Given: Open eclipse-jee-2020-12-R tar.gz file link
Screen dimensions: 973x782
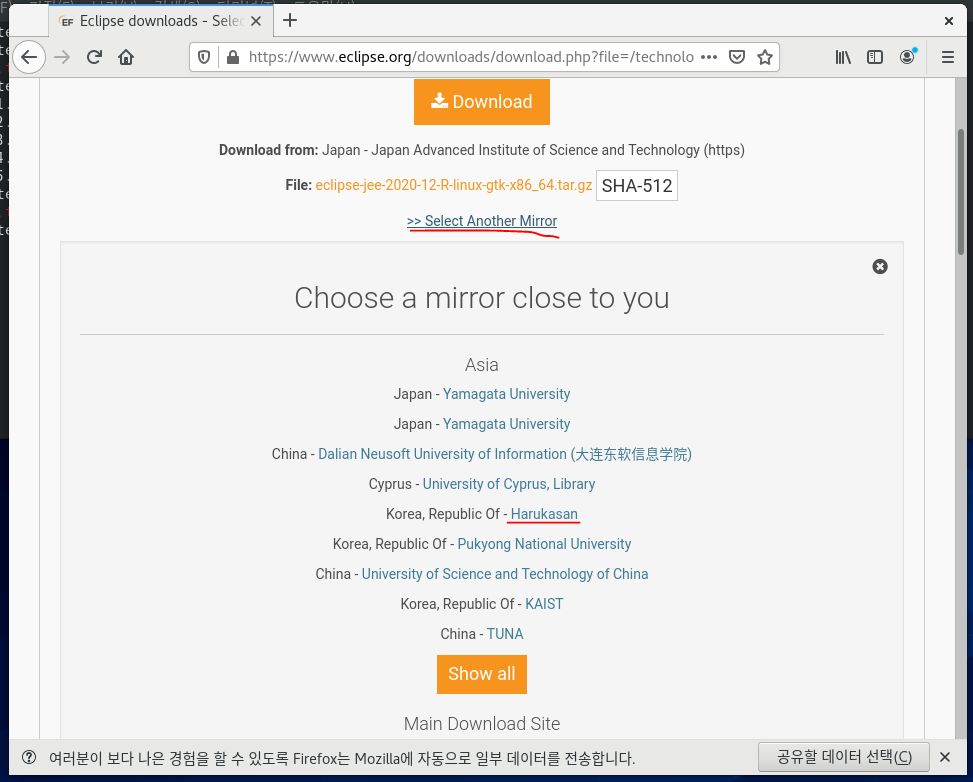Looking at the screenshot, I should coord(454,185).
